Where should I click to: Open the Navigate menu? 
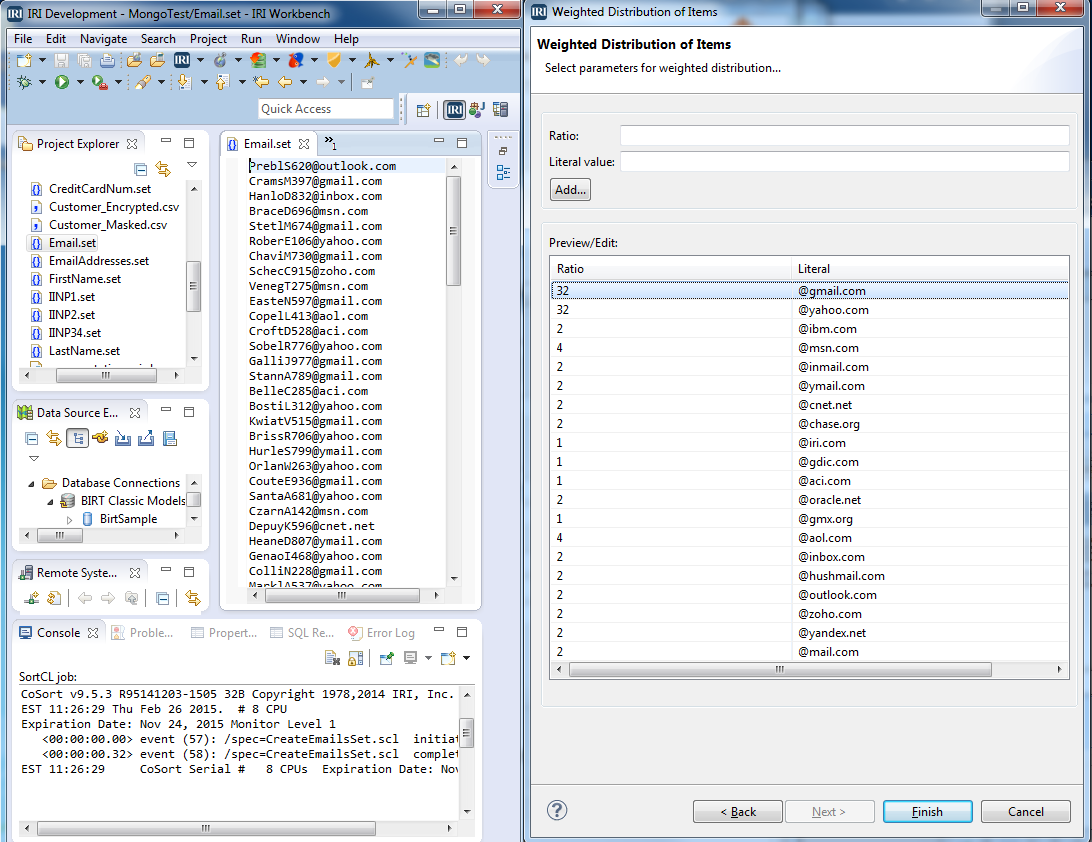pyautogui.click(x=103, y=39)
